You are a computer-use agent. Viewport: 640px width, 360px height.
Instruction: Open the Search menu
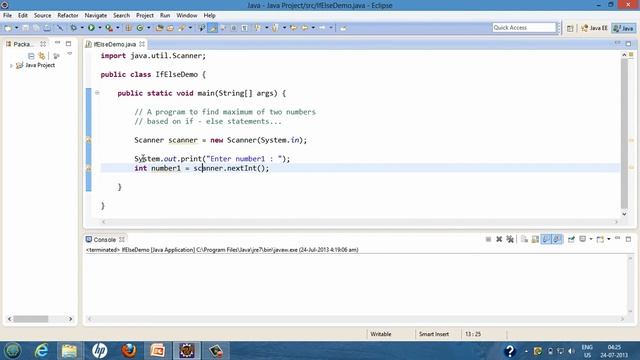pos(121,15)
